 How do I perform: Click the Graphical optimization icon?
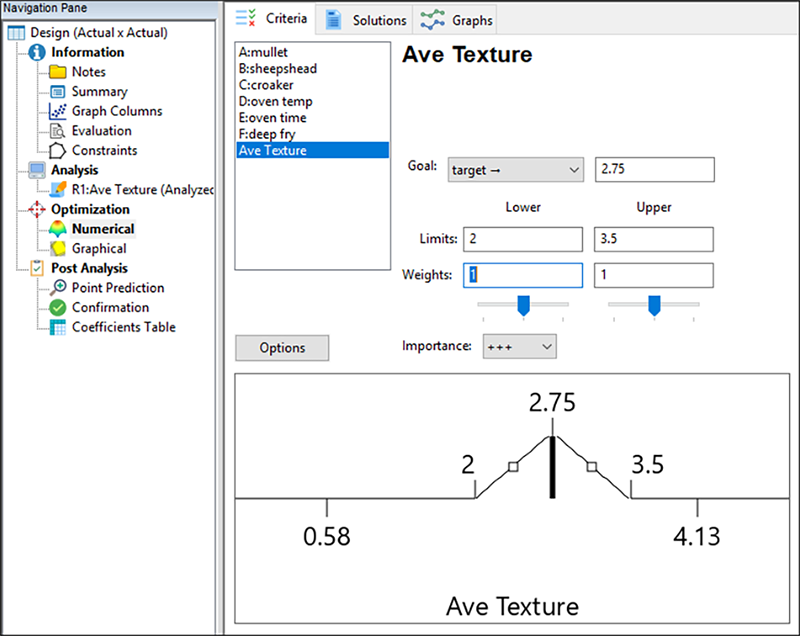(x=57, y=248)
